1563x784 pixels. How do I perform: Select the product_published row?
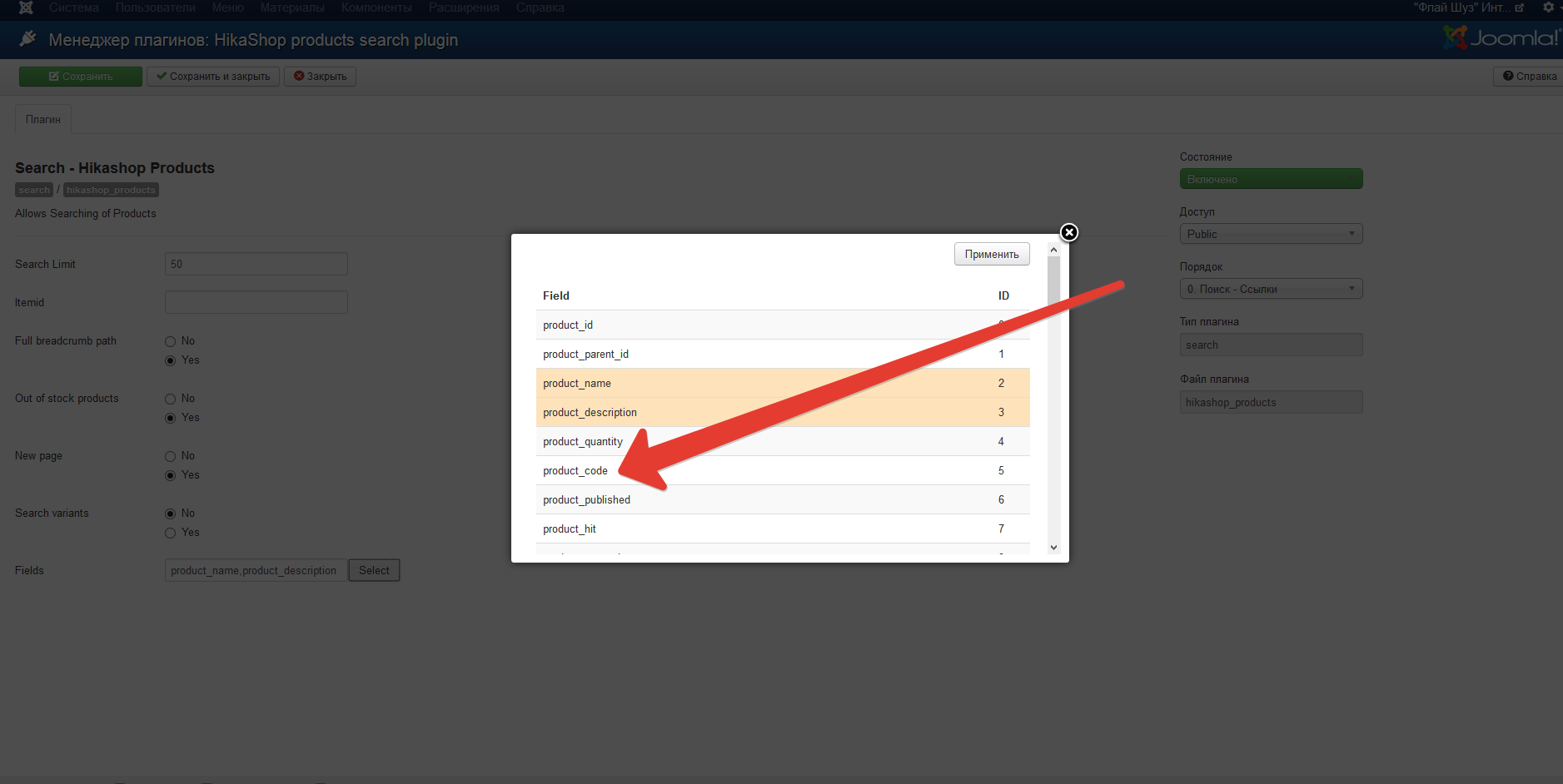point(783,499)
